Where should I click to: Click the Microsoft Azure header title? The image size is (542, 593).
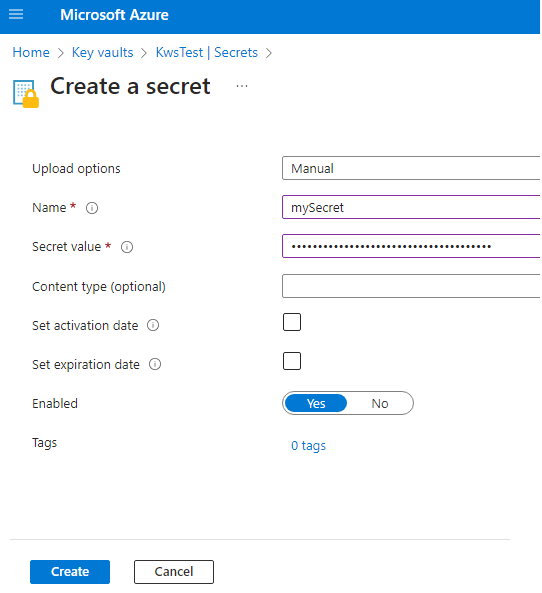pyautogui.click(x=114, y=15)
